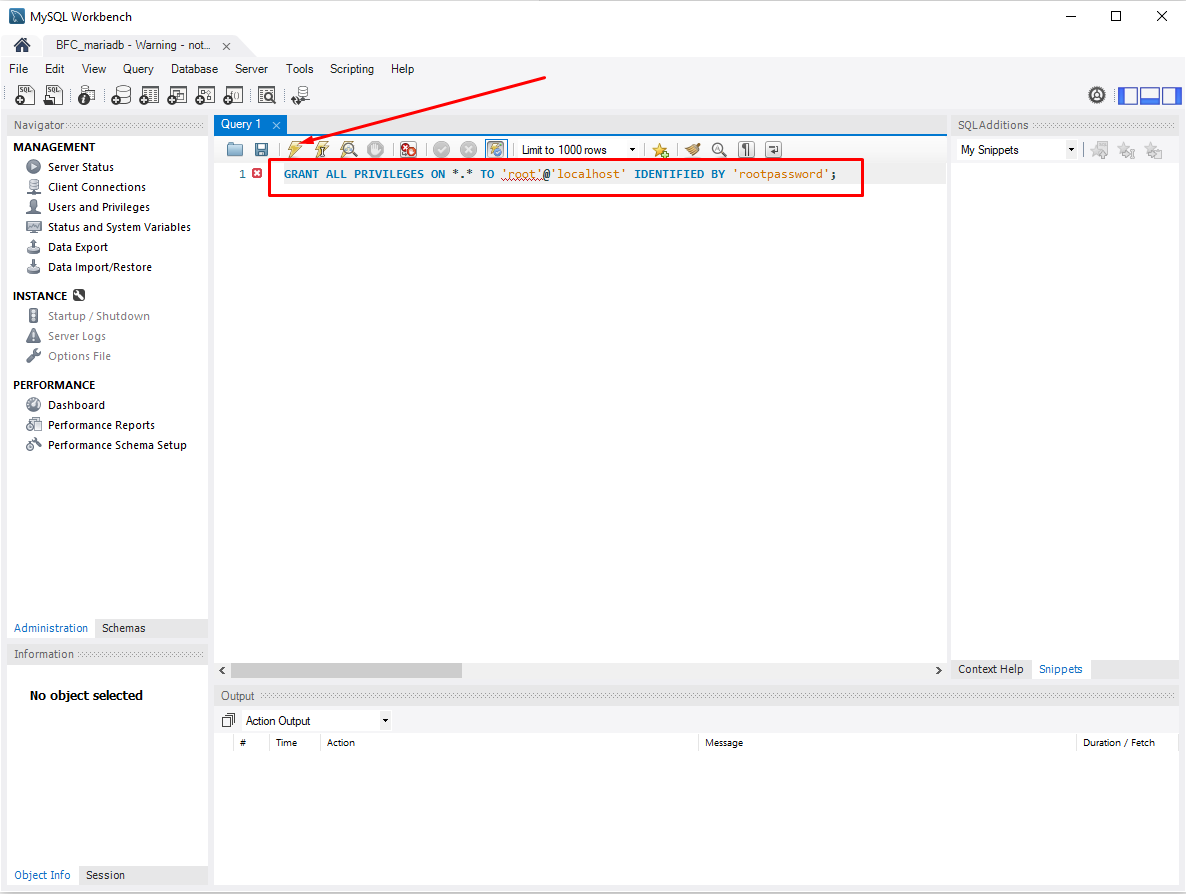Image resolution: width=1186 pixels, height=894 pixels.
Task: Create a new schema in the server
Action: tap(121, 95)
